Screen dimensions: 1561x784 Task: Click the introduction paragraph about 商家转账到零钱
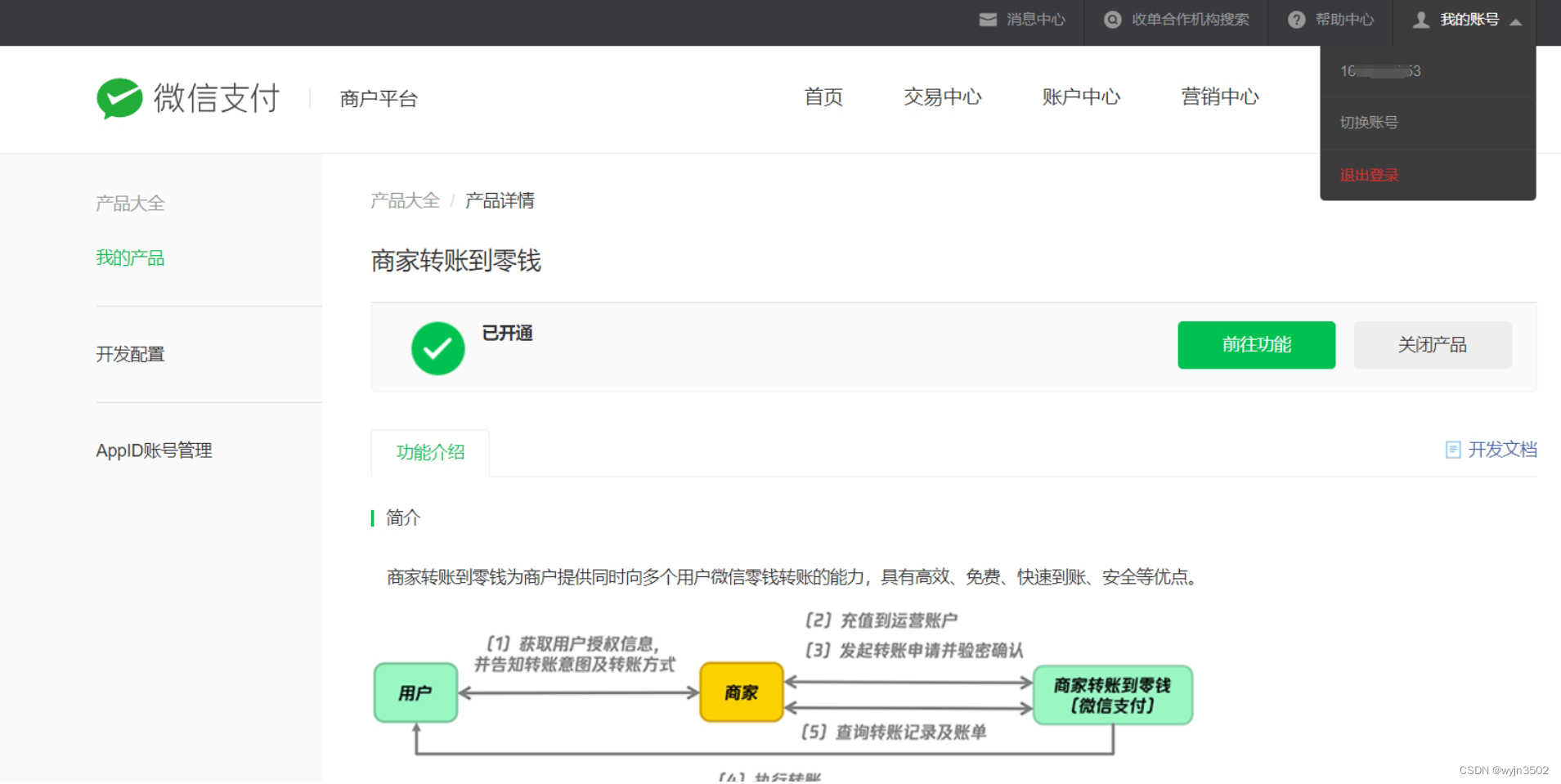[793, 577]
